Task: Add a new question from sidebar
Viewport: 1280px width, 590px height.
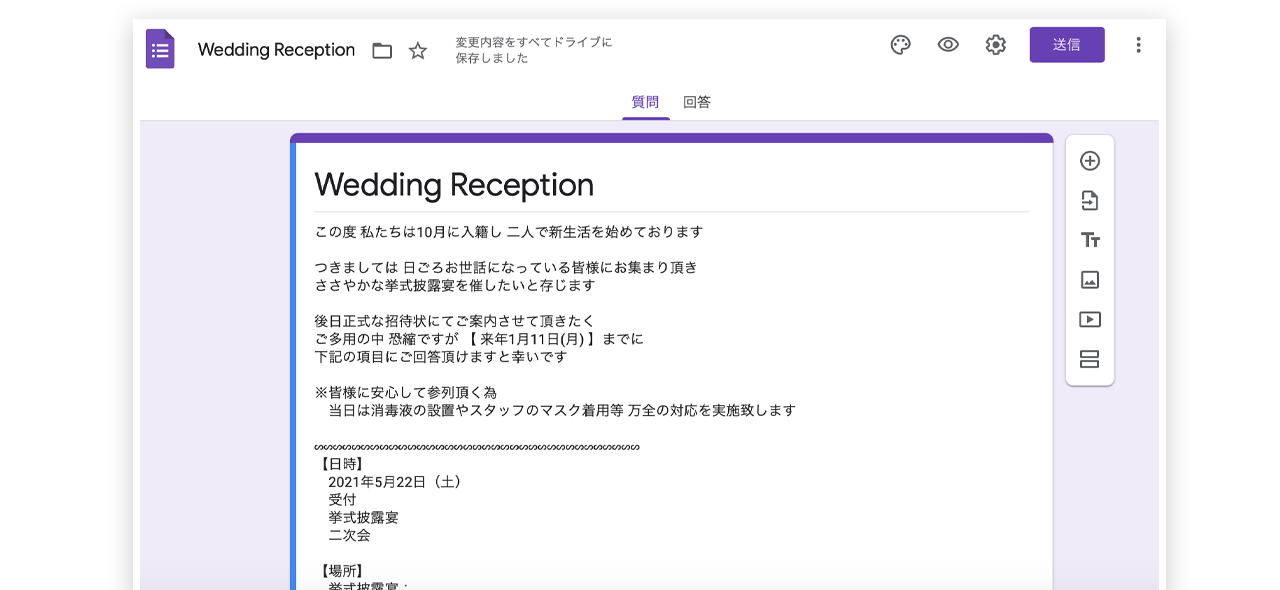Action: tap(1090, 161)
